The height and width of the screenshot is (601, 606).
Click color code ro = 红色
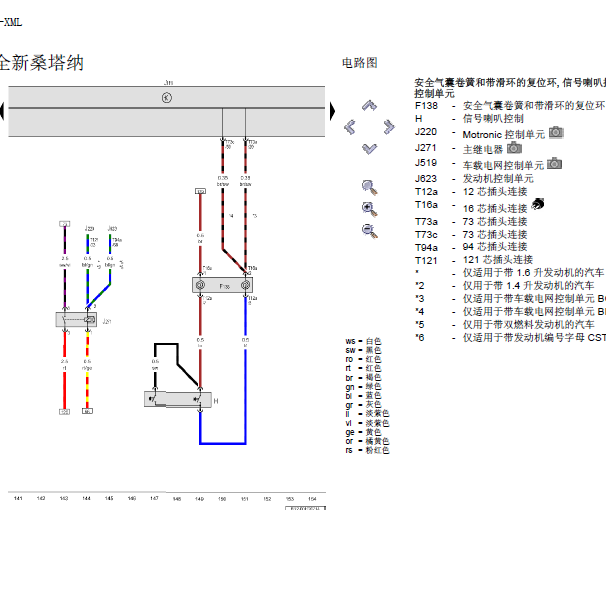(x=363, y=359)
